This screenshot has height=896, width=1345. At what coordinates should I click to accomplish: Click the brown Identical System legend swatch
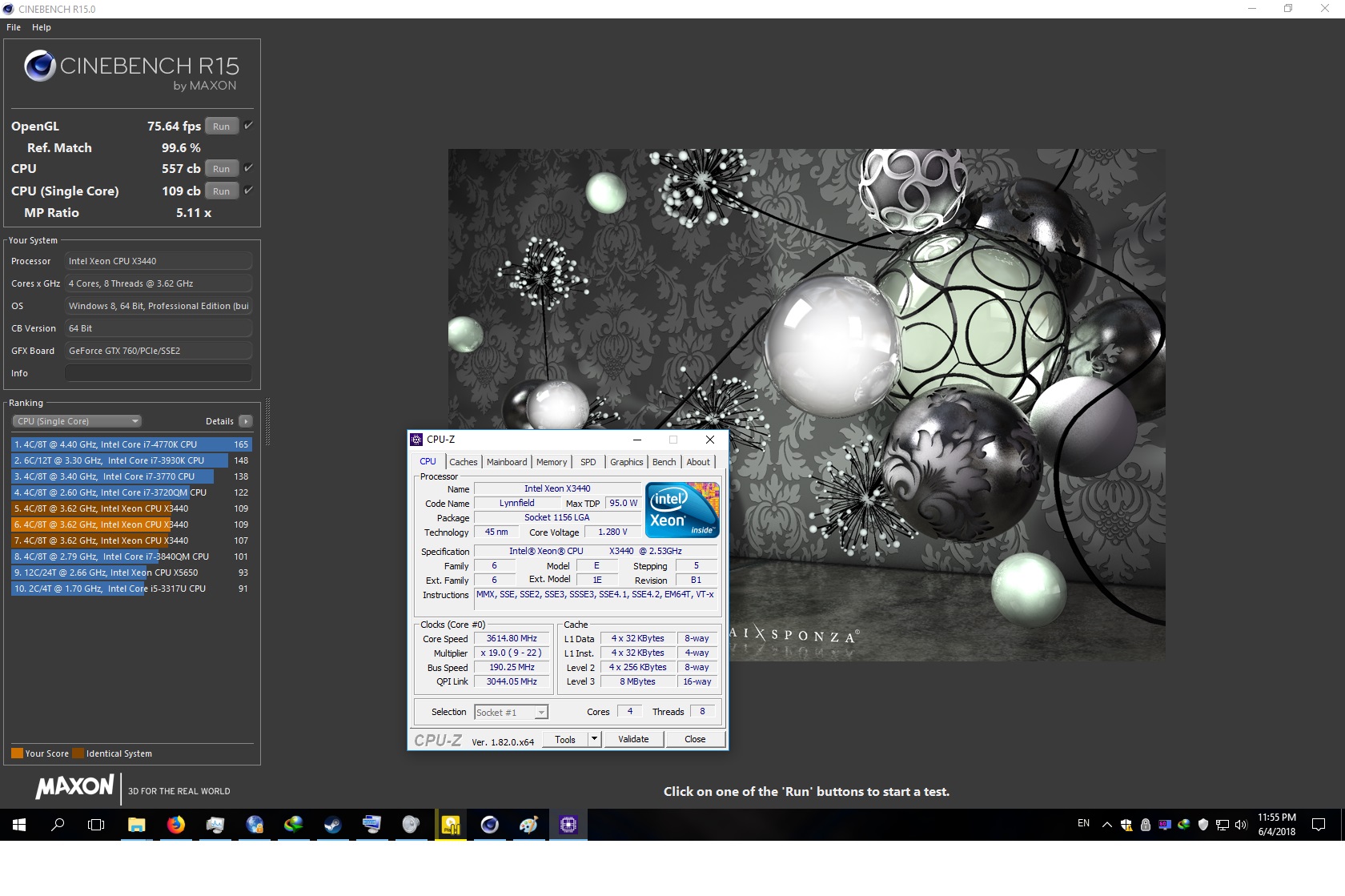(78, 753)
